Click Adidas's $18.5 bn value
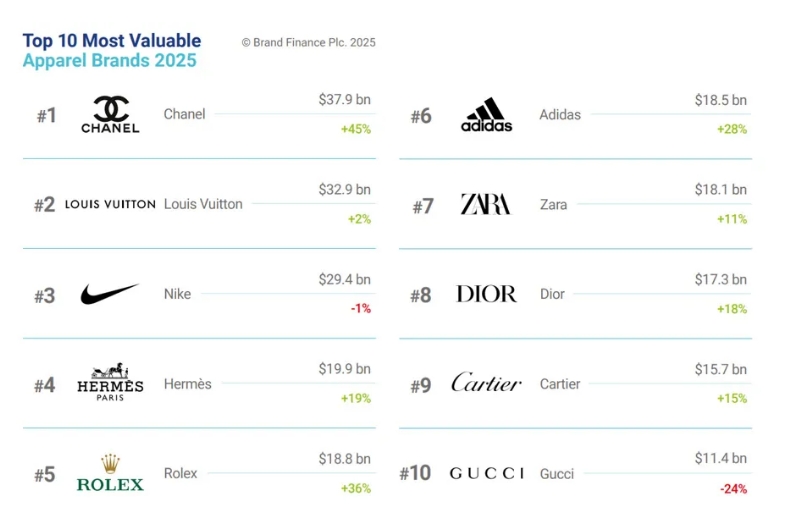Image resolution: width=791 pixels, height=524 pixels. 720,100
